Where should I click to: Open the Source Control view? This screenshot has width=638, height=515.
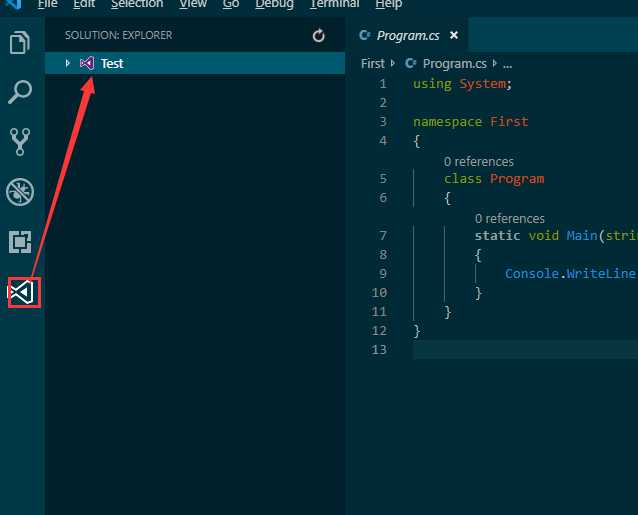[x=20, y=142]
